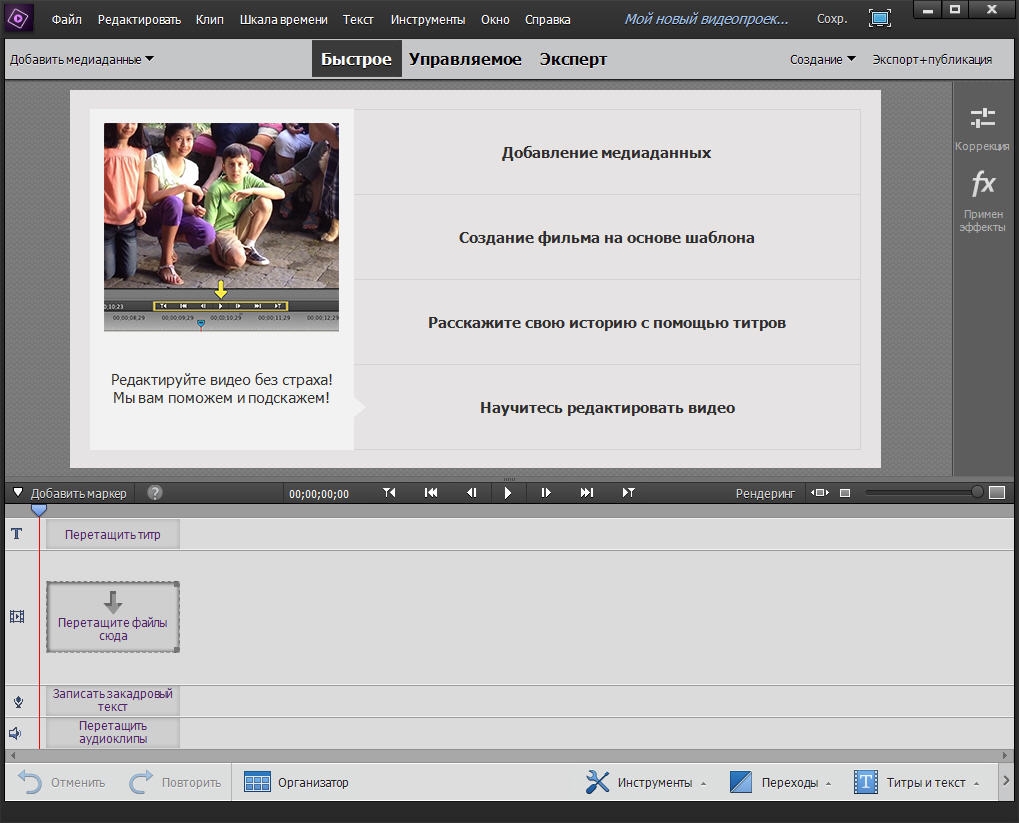Step forward one frame
Viewport: 1019px width, 823px height.
coord(546,493)
